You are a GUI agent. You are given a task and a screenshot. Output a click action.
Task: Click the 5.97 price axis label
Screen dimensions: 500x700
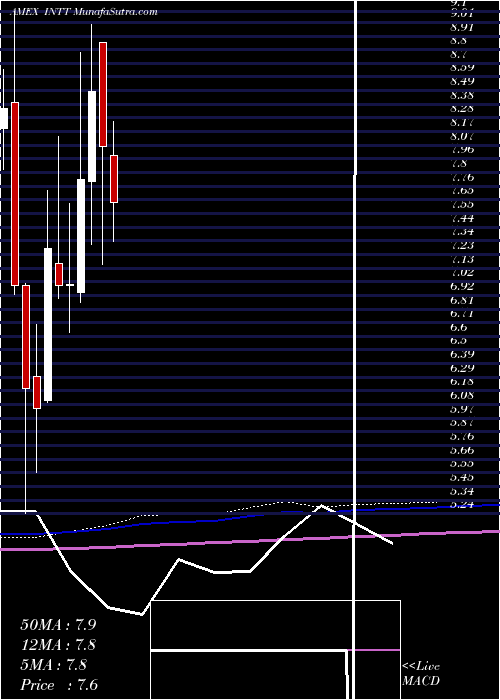[x=462, y=409]
